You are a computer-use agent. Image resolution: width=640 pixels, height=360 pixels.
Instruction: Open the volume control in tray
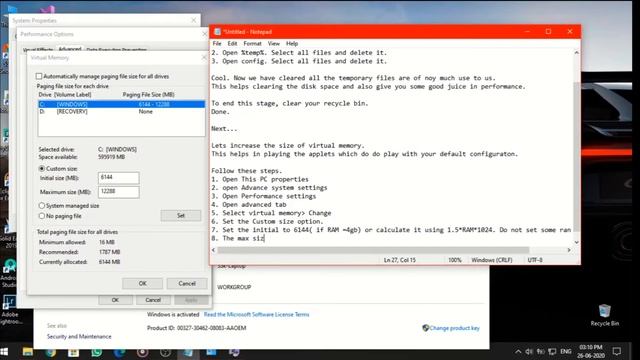point(529,351)
